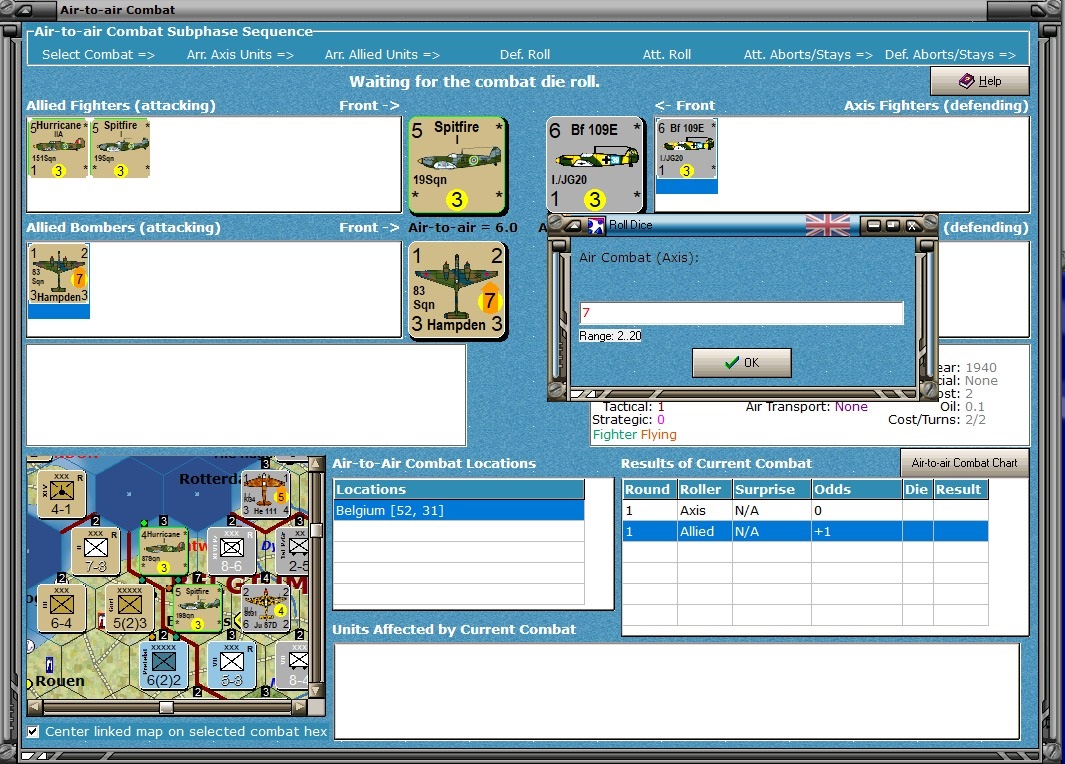
Task: Select the Allied roller row in results
Action: click(x=805, y=531)
